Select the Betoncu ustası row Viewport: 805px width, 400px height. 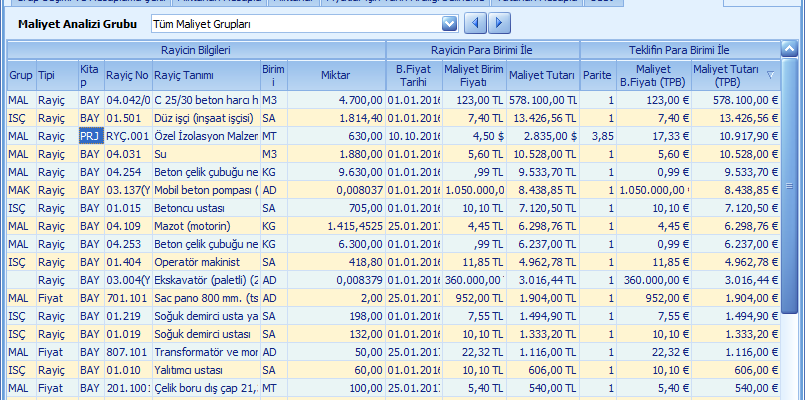(205, 208)
